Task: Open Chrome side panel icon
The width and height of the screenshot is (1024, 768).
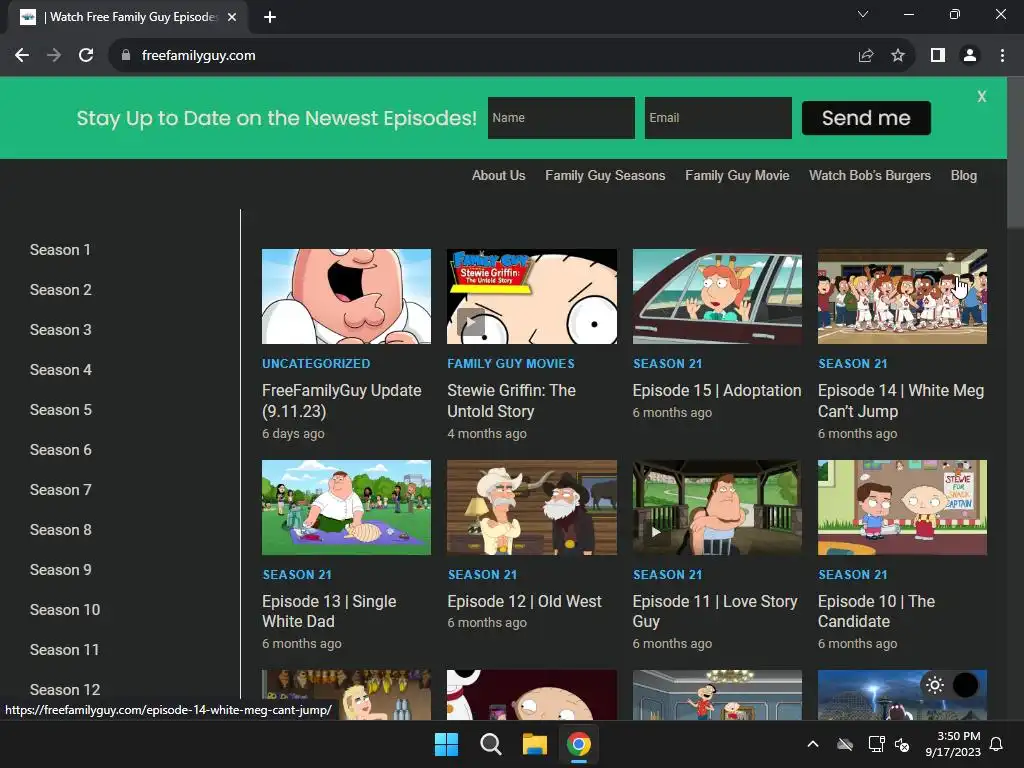Action: [938, 56]
